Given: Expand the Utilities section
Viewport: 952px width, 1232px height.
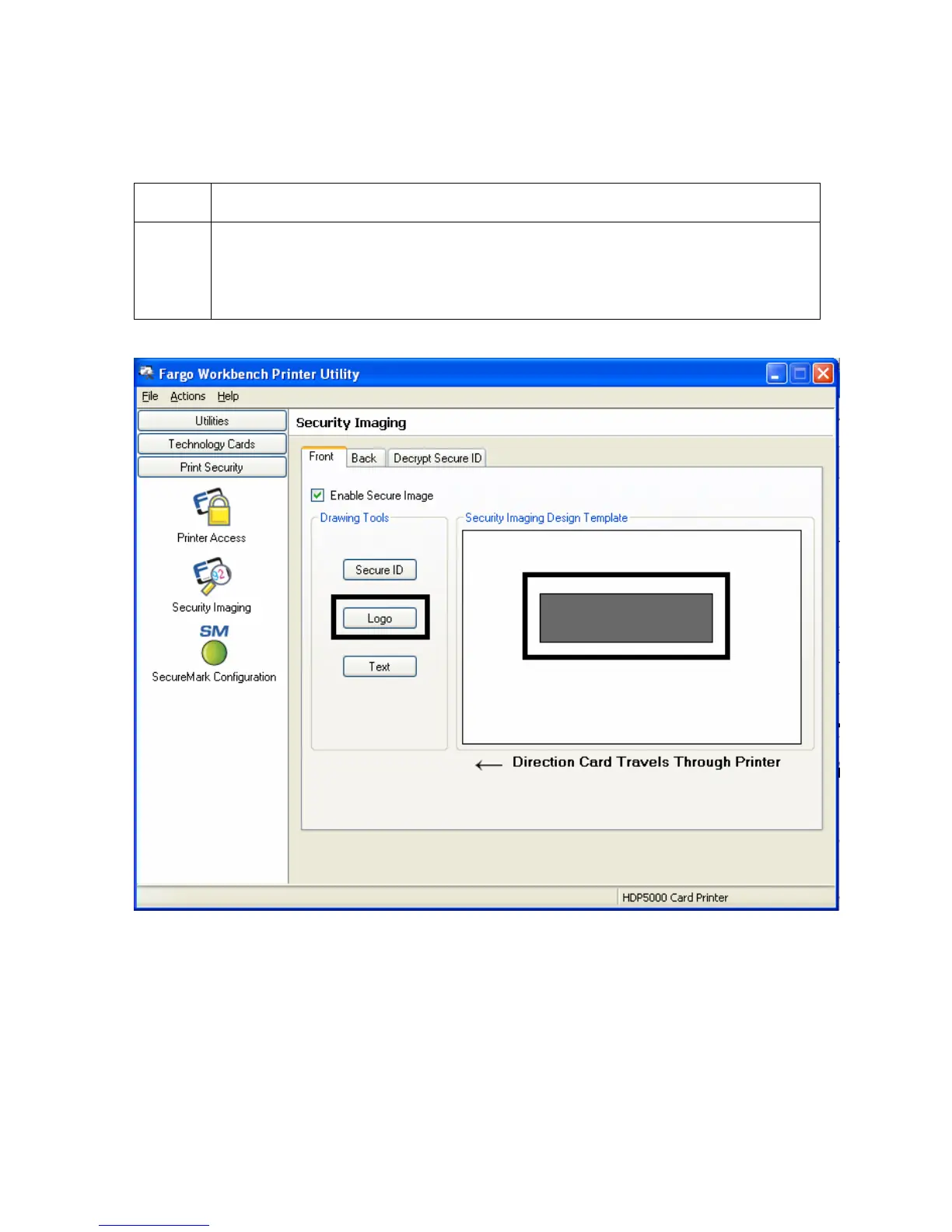Looking at the screenshot, I should pyautogui.click(x=212, y=421).
